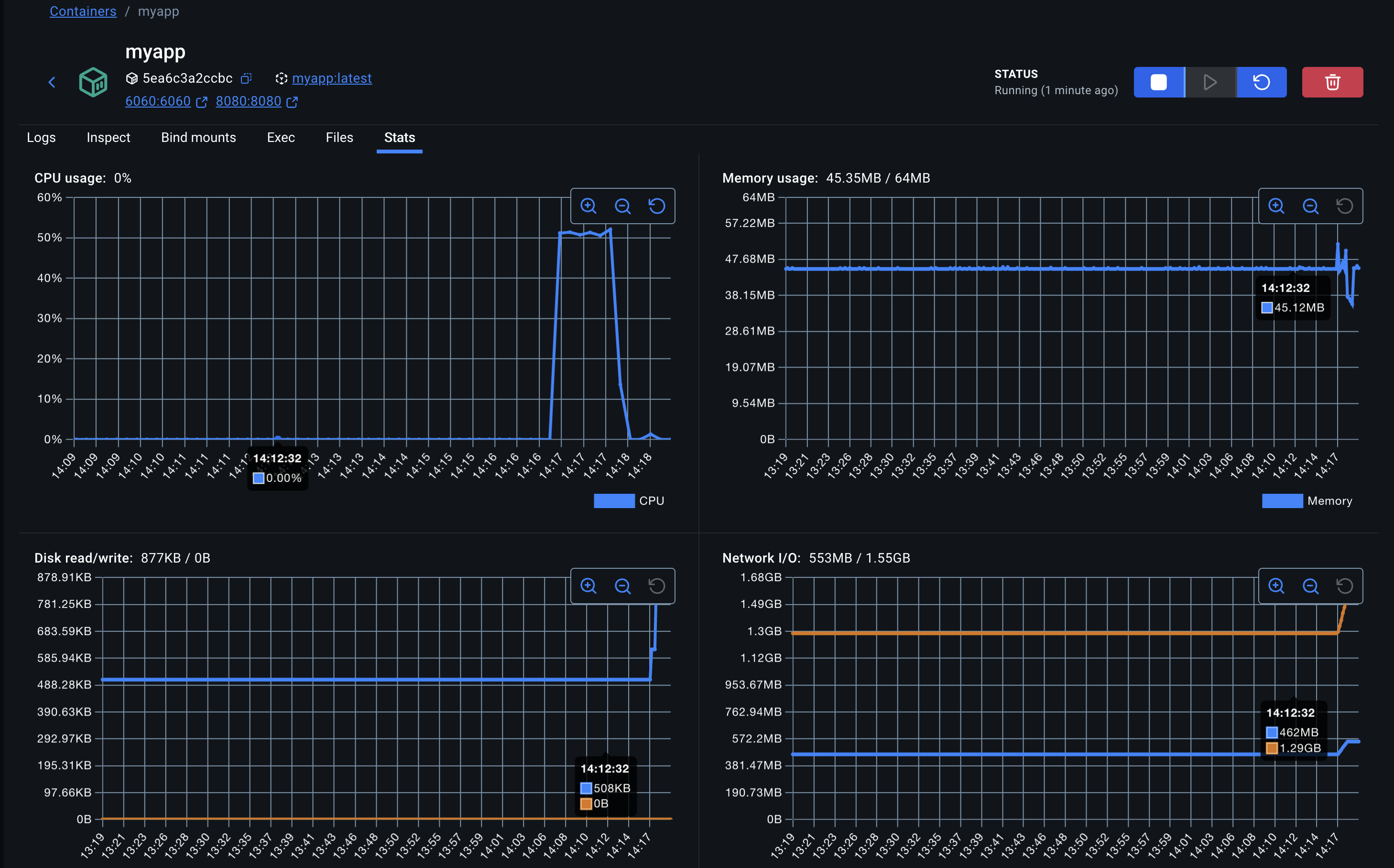Reset zoom on the CPU usage chart
The width and height of the screenshot is (1394, 868).
click(657, 206)
